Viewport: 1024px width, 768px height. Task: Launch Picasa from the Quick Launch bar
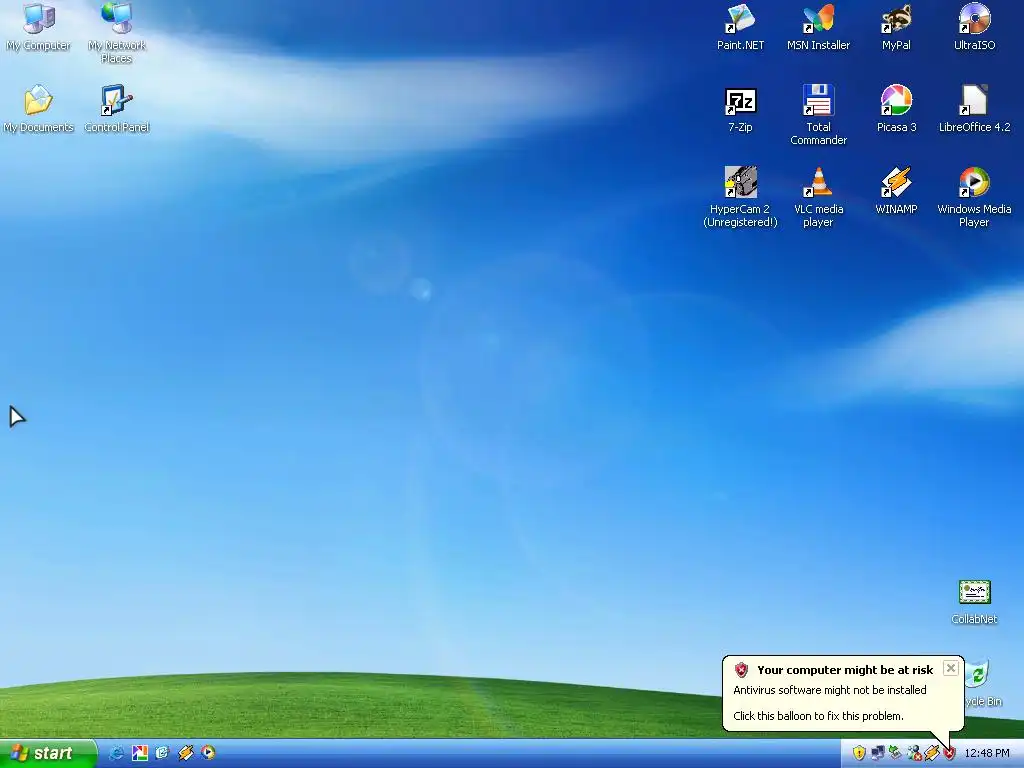[x=140, y=753]
